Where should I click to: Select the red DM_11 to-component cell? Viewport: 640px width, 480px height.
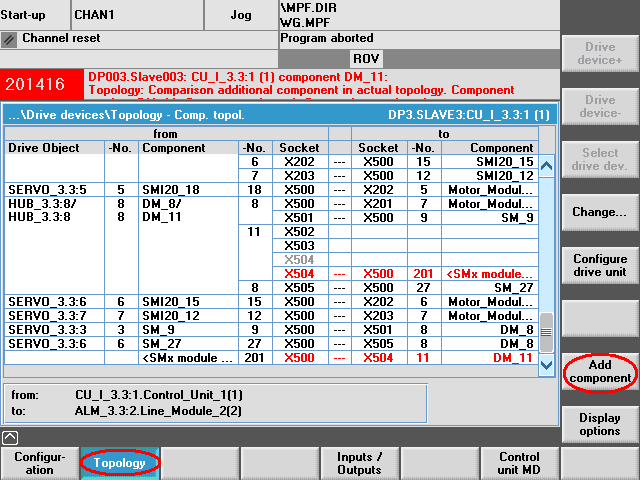tap(490, 358)
